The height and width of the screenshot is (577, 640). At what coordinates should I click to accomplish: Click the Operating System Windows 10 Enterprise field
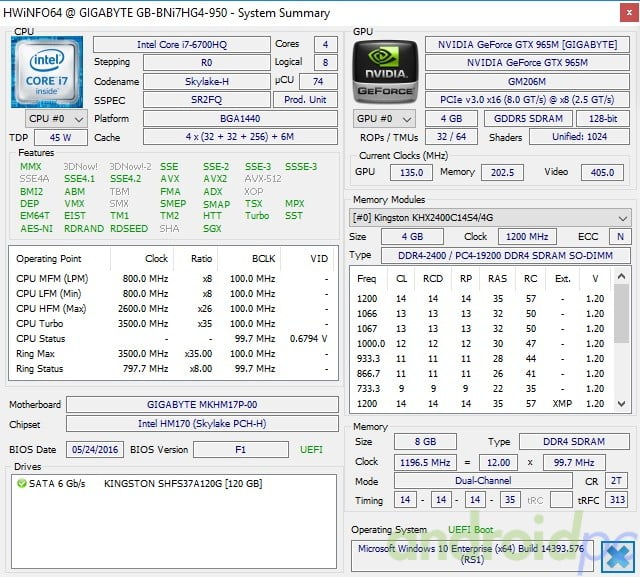pyautogui.click(x=472, y=555)
